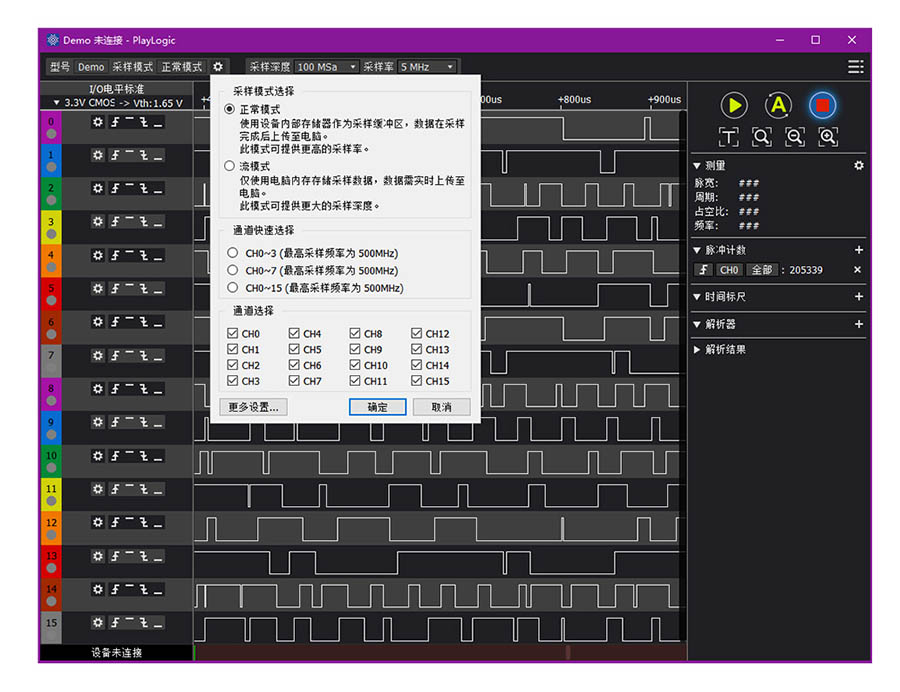Click the 确定 confirm button
The image size is (900, 692).
pos(376,407)
